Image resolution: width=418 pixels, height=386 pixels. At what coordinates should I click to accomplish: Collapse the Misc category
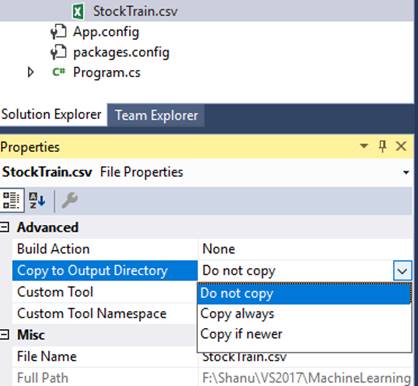point(4,334)
